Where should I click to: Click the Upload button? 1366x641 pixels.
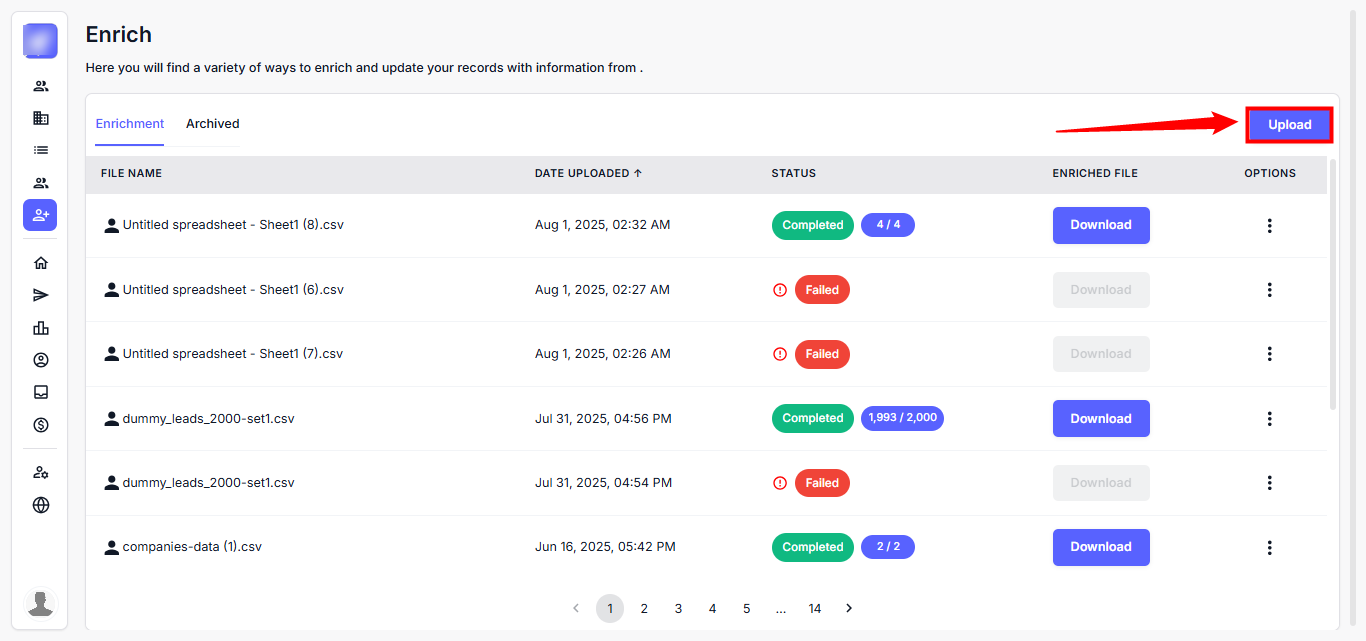click(x=1289, y=125)
